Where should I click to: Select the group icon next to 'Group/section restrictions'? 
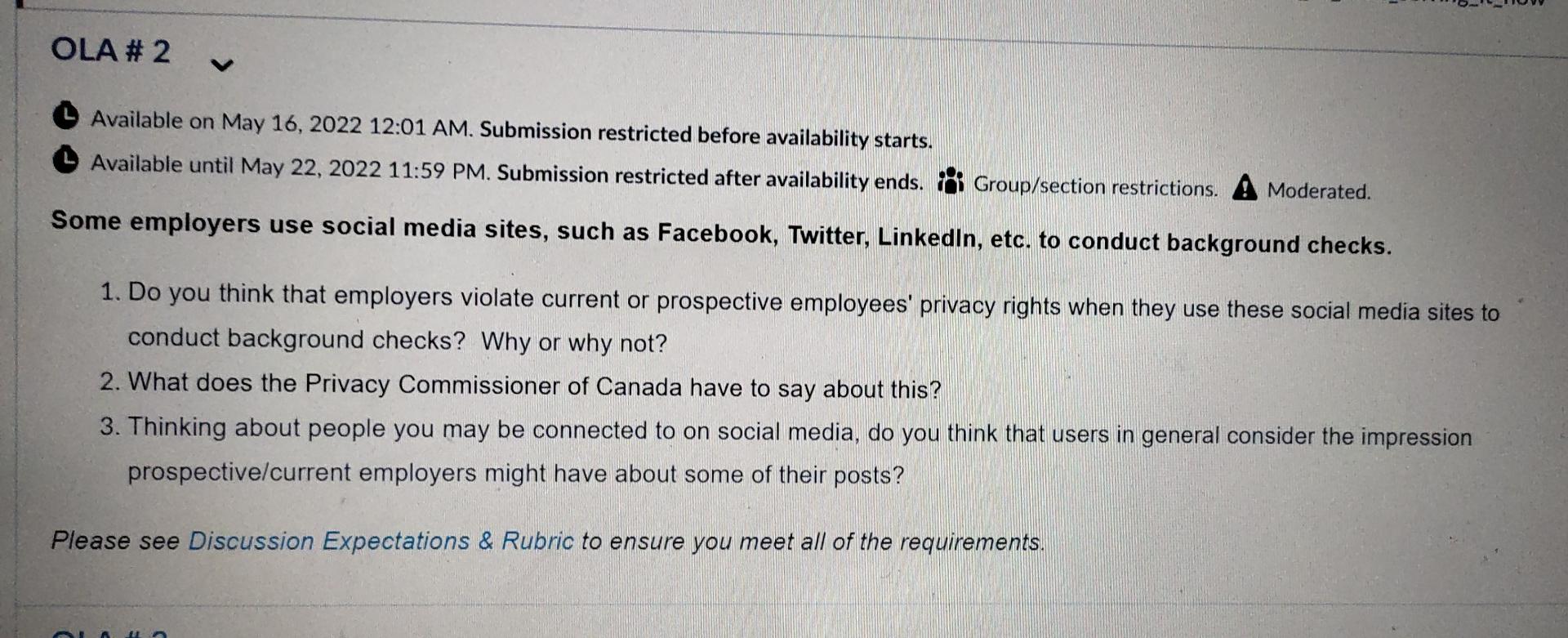coord(951,182)
